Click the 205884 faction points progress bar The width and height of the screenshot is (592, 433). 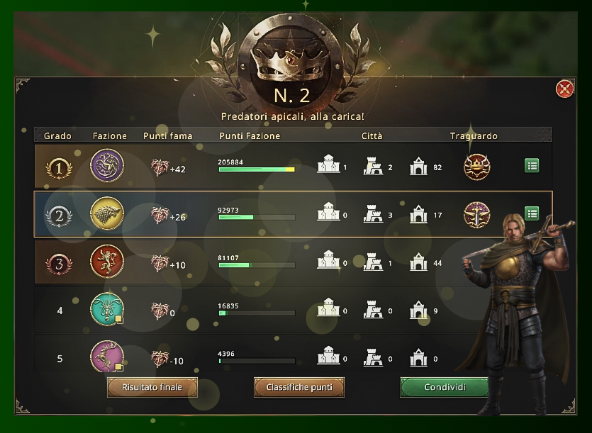pos(257,170)
